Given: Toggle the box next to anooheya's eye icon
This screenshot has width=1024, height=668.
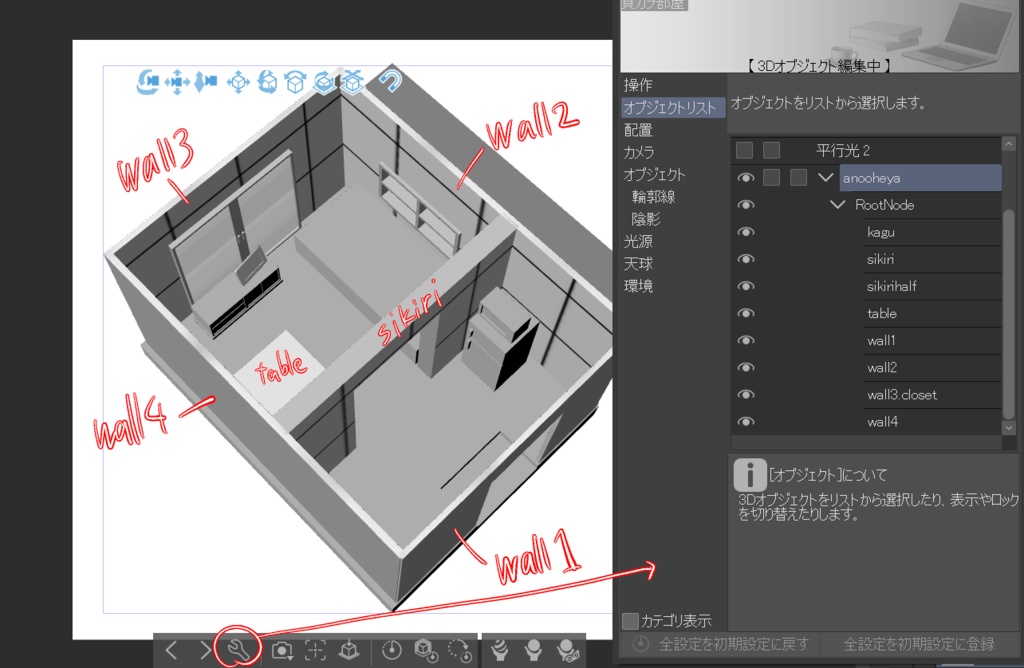Looking at the screenshot, I should (x=771, y=178).
